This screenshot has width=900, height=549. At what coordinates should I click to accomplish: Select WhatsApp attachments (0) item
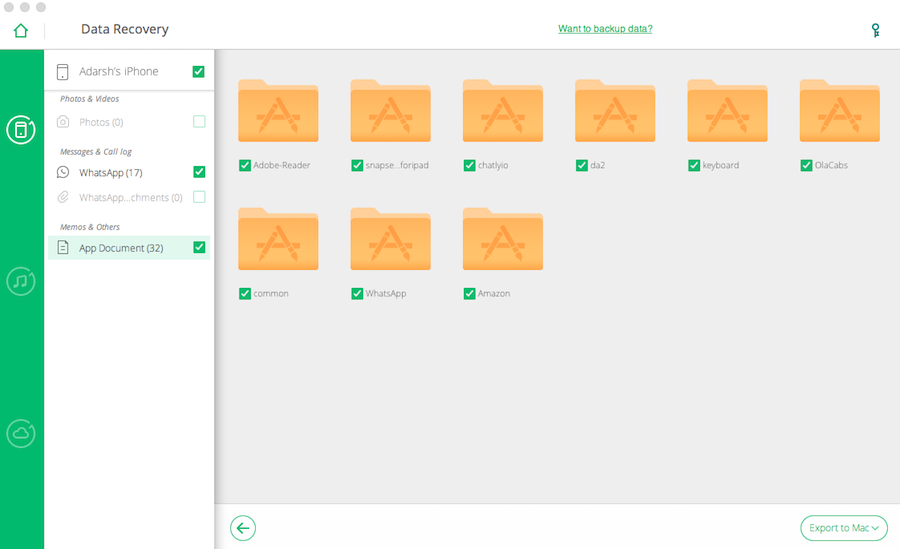(x=130, y=198)
